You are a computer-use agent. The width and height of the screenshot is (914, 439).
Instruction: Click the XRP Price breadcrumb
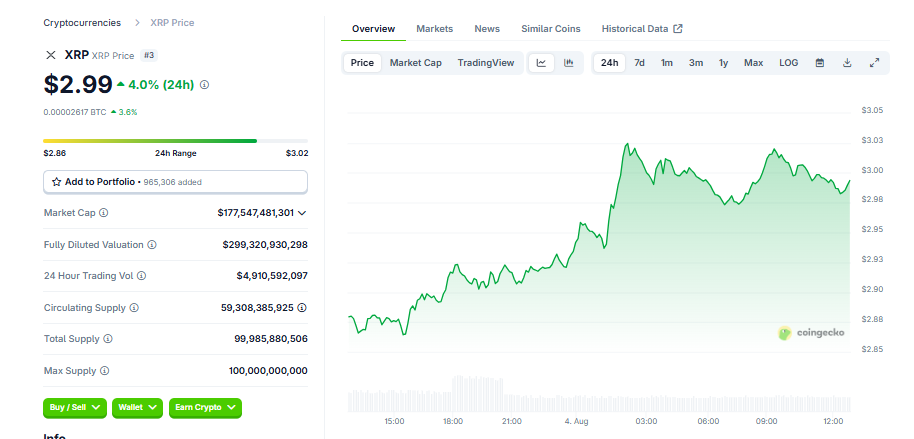point(172,23)
